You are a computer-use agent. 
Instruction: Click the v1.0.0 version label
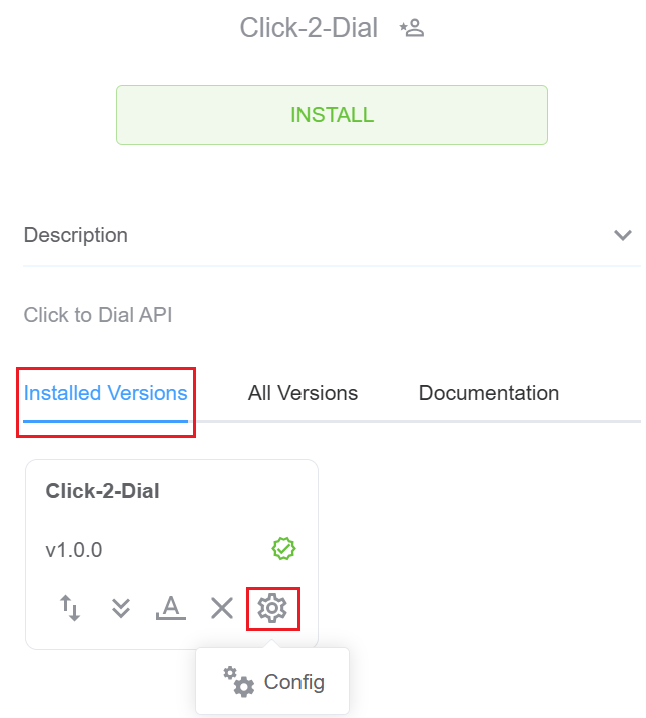tap(74, 550)
